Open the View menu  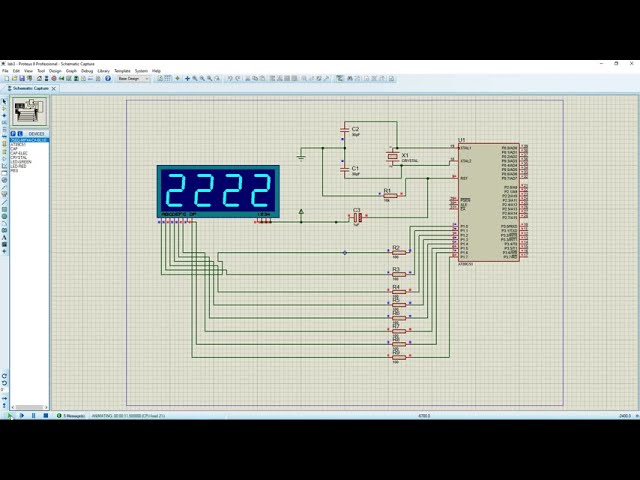pyautogui.click(x=28, y=71)
